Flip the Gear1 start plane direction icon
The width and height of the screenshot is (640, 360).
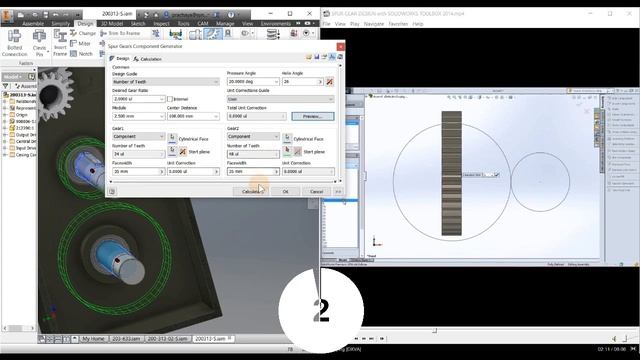click(x=182, y=152)
